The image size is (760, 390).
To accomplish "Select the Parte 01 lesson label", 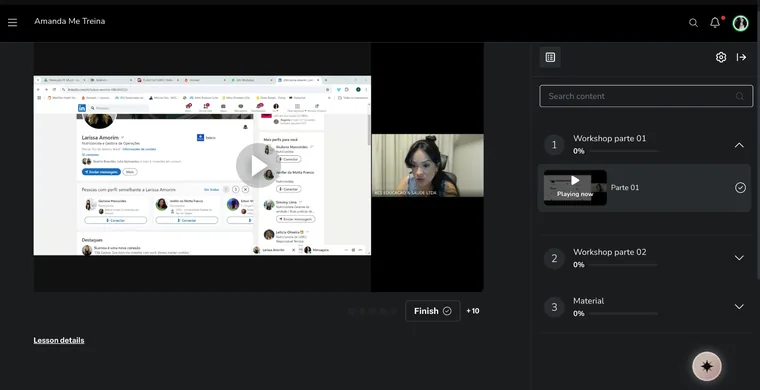I will click(x=625, y=187).
